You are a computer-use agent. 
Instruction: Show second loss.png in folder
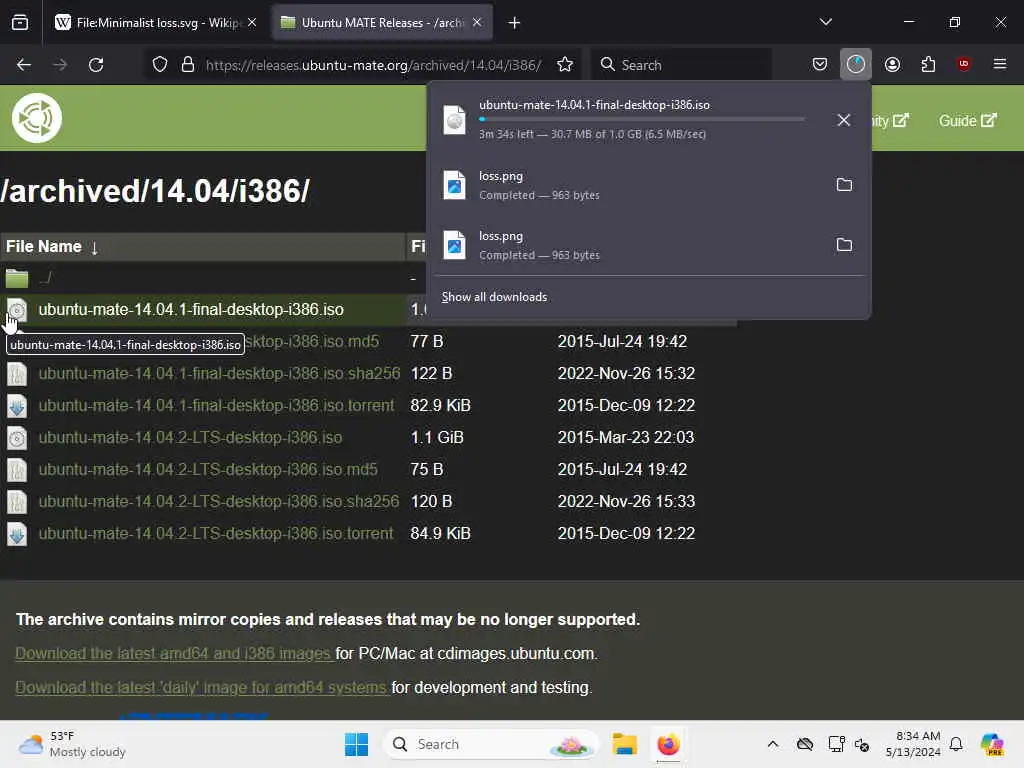(844, 245)
